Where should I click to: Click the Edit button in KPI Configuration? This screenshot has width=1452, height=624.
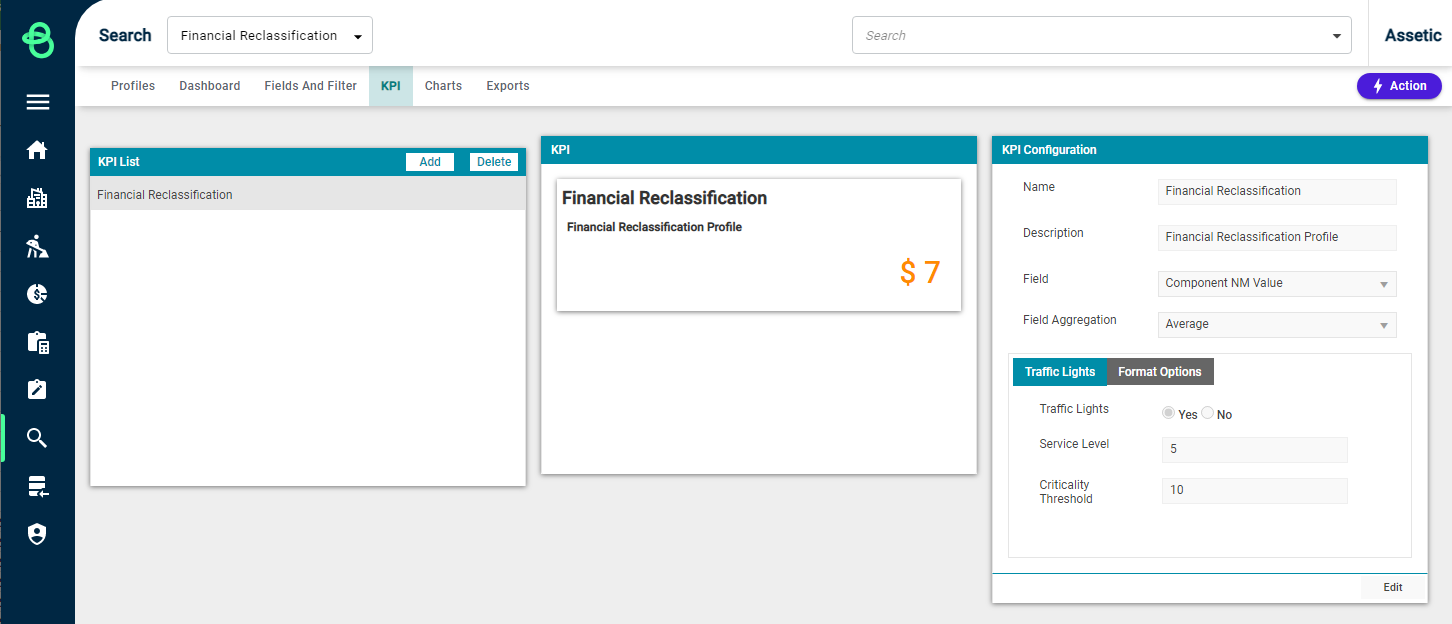click(1393, 588)
